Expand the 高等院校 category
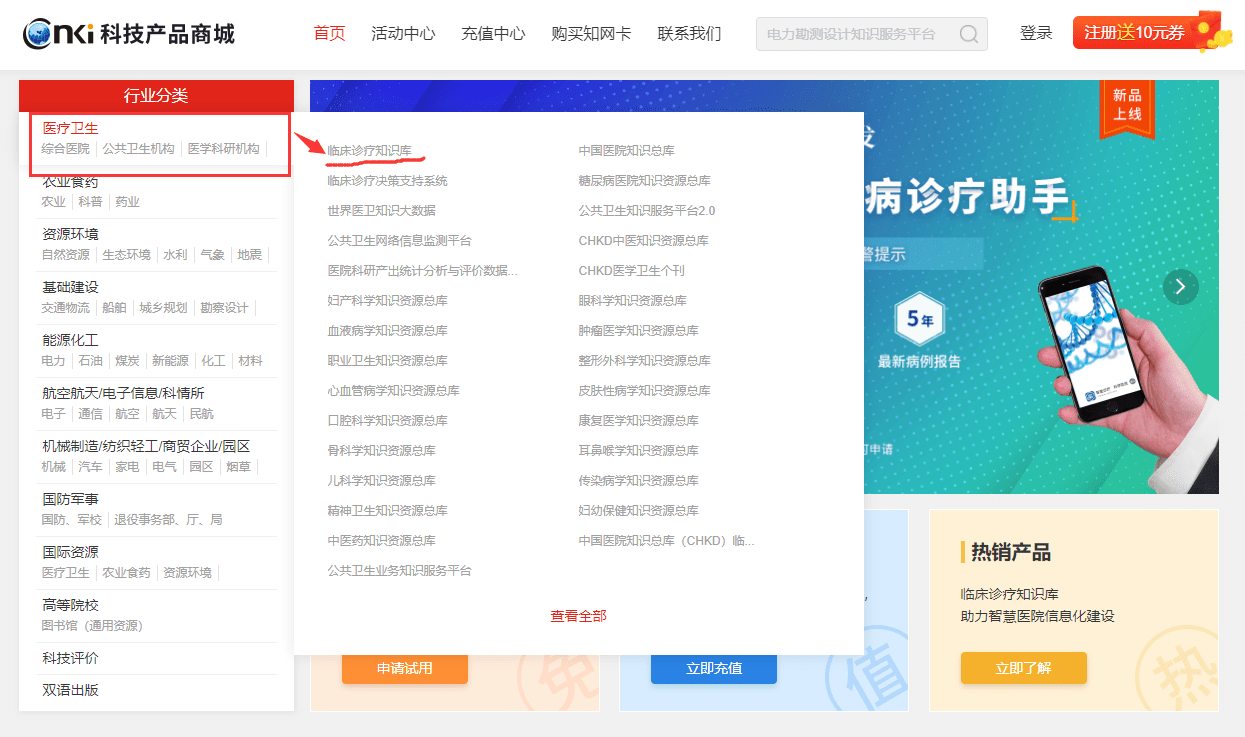Viewport: 1245px width, 737px height. [x=70, y=605]
